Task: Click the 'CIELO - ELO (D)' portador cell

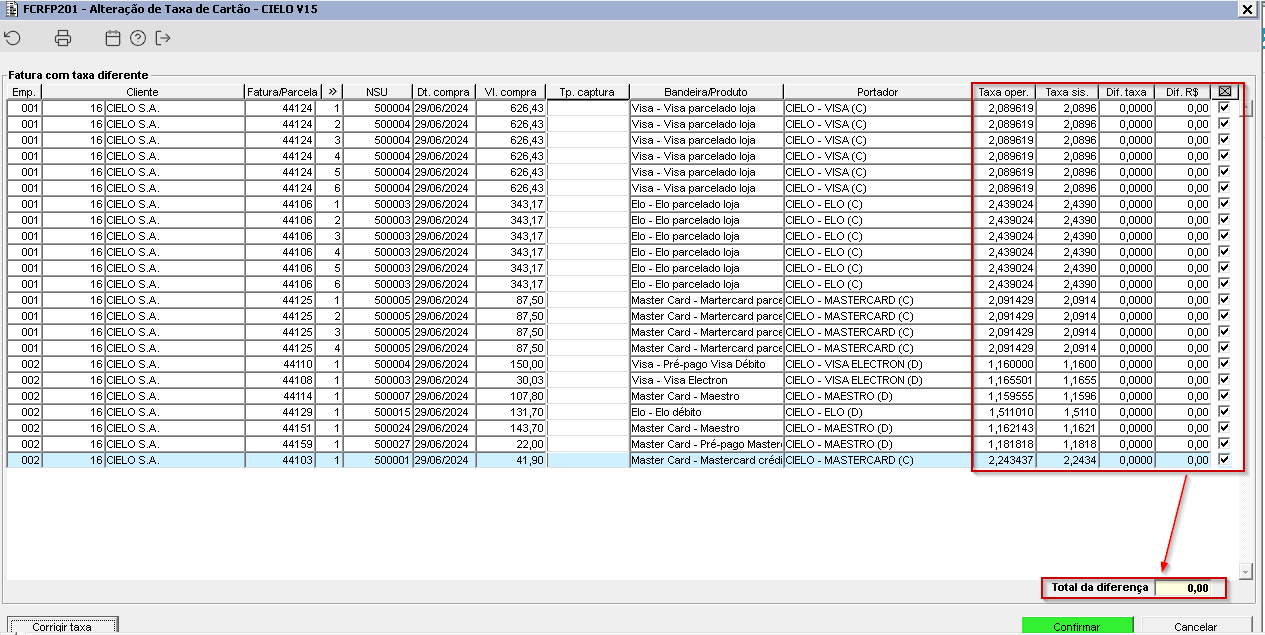Action: coord(877,412)
